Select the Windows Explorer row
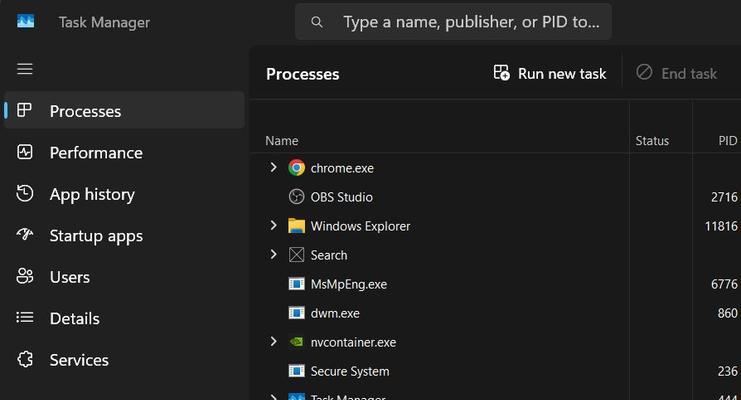The width and height of the screenshot is (741, 400). click(495, 226)
